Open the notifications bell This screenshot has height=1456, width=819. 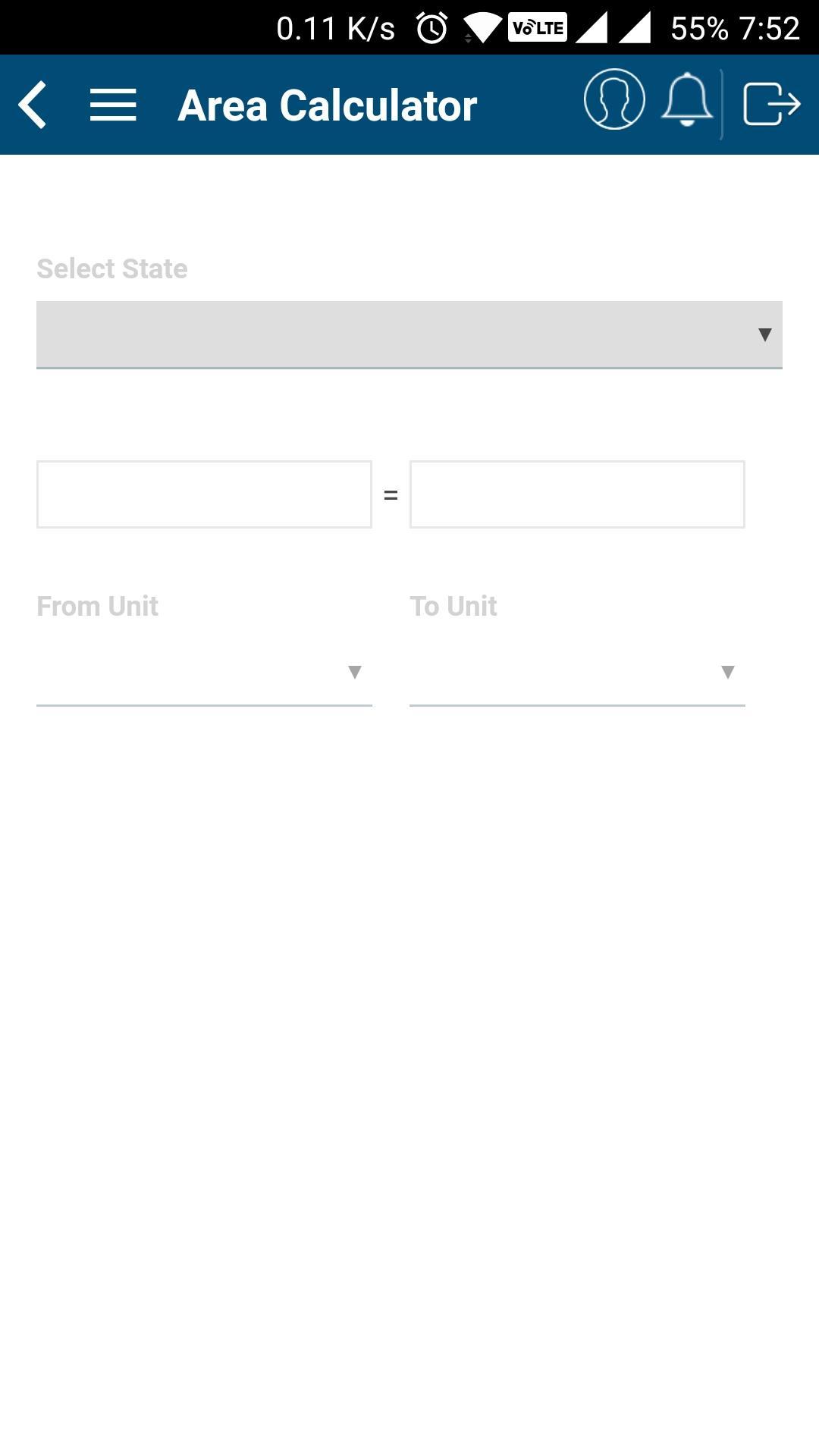pyautogui.click(x=687, y=100)
